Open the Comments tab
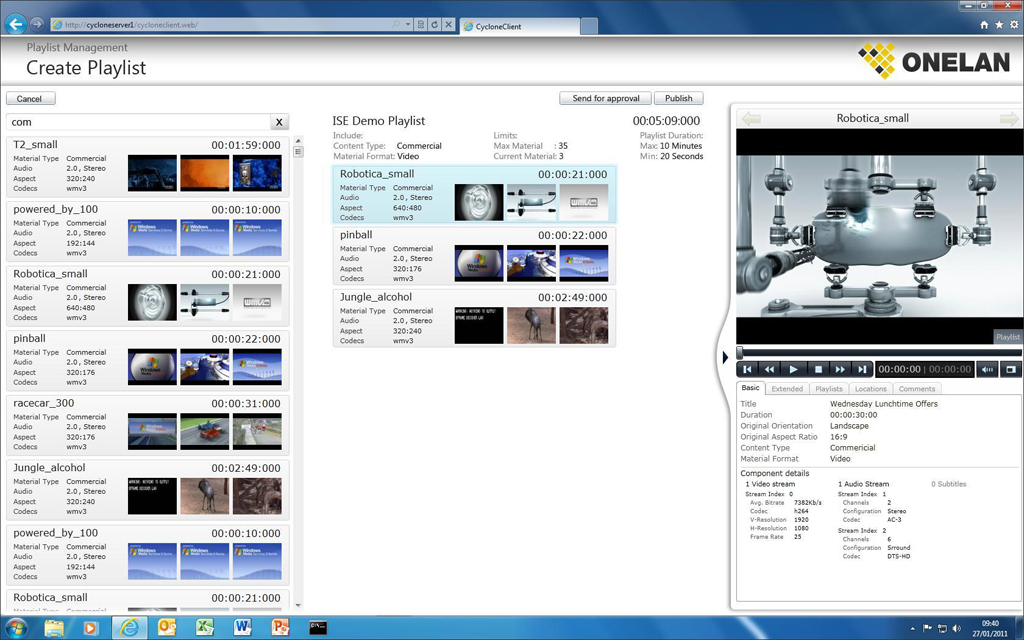This screenshot has width=1024, height=640. click(x=916, y=389)
